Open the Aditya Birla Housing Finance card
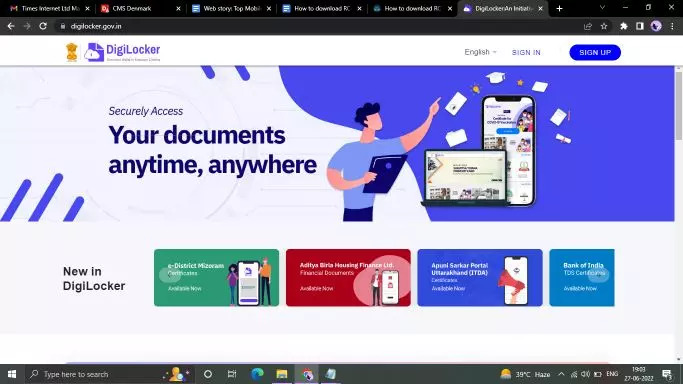The image size is (683, 384). (x=348, y=277)
